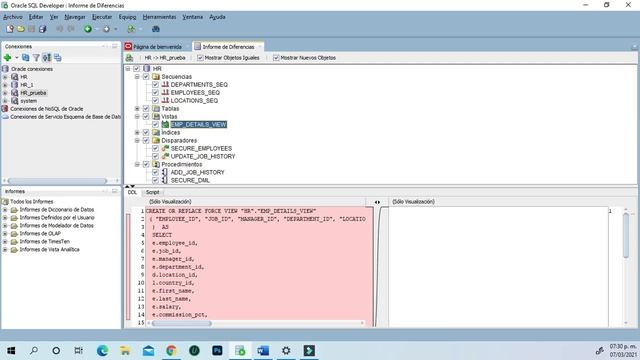640x360 pixels.
Task: Click the Windows Start button
Action: click(x=11, y=351)
